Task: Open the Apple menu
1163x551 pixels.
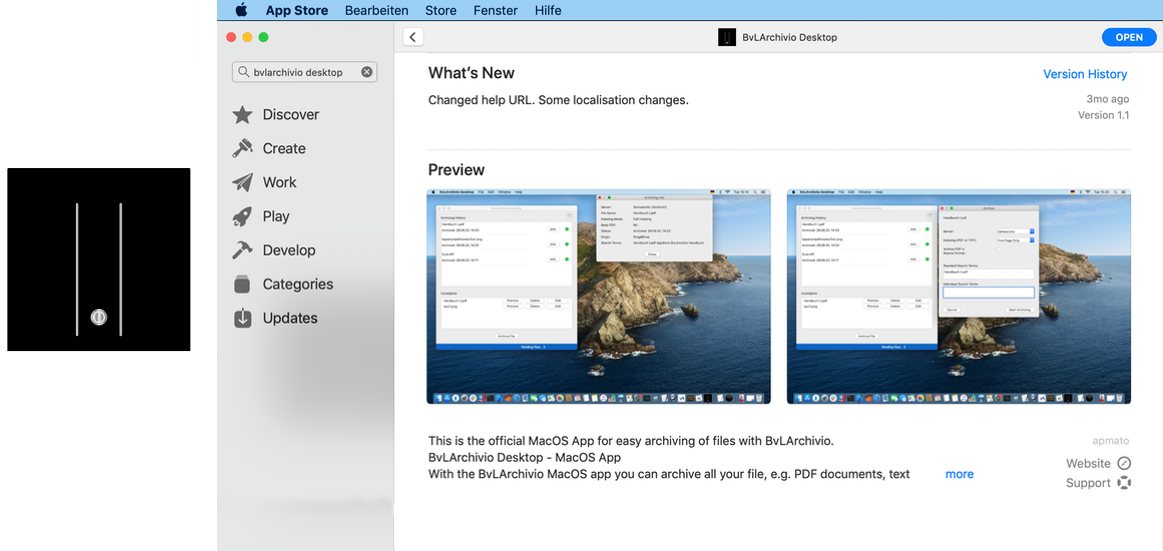Action: [x=241, y=10]
